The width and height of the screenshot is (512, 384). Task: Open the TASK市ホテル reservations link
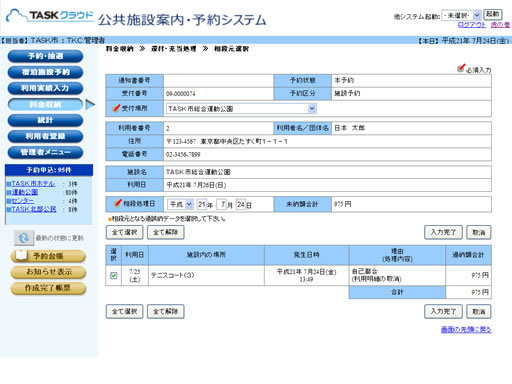(x=33, y=184)
